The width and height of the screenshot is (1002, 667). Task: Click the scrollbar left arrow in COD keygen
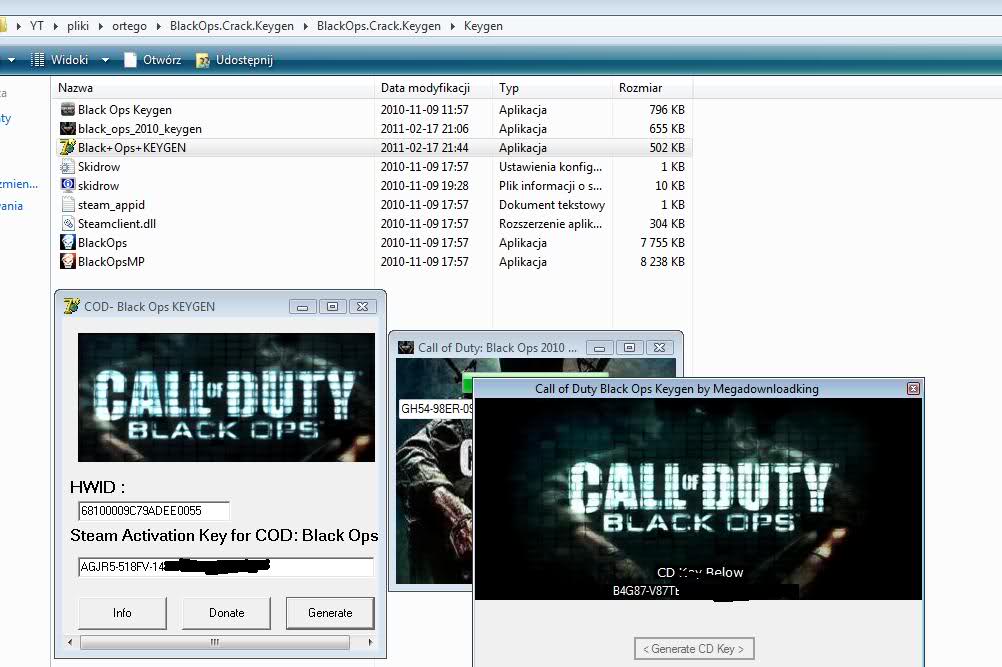(70, 642)
